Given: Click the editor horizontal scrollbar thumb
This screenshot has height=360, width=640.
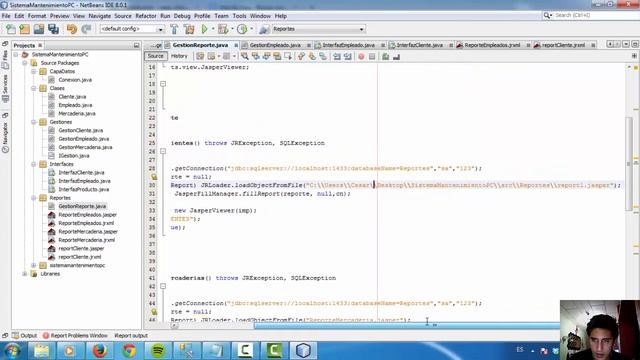Looking at the screenshot, I should (x=407, y=325).
